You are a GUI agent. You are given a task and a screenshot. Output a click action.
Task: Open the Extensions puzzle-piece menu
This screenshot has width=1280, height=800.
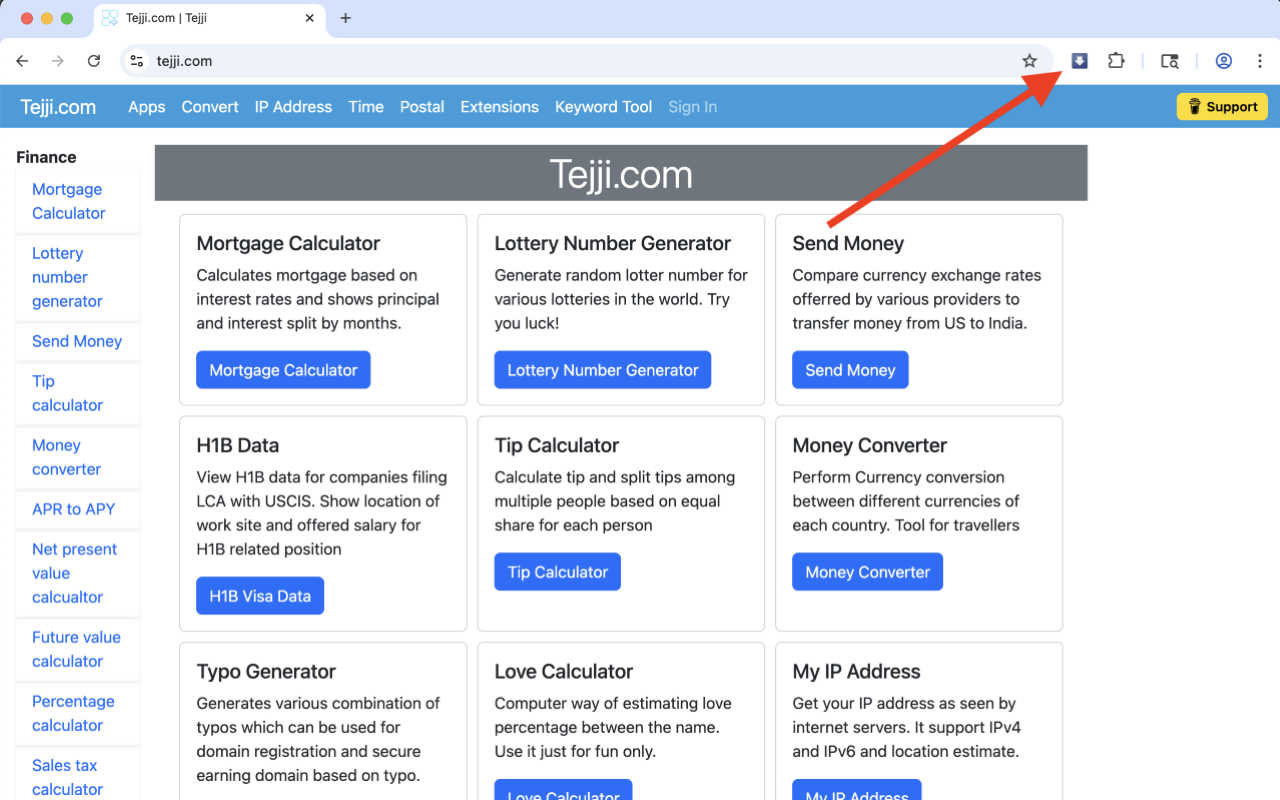(x=1116, y=61)
